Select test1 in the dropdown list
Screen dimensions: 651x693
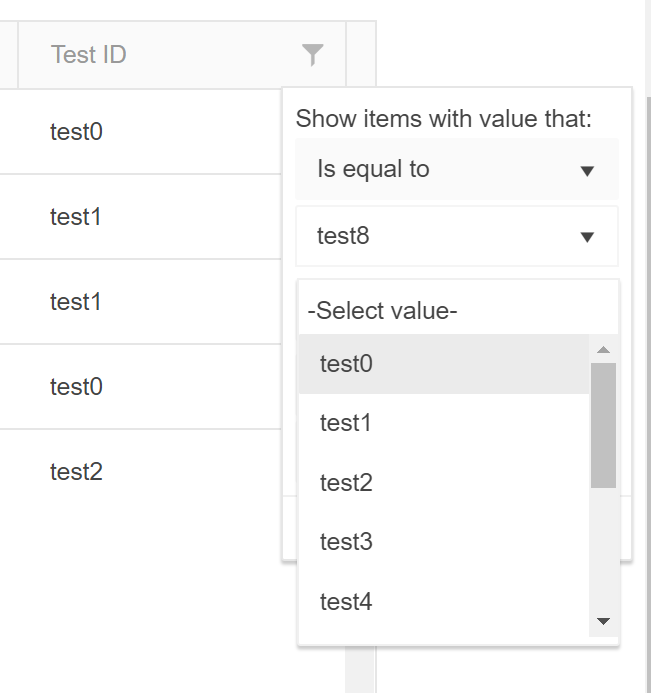[x=346, y=423]
